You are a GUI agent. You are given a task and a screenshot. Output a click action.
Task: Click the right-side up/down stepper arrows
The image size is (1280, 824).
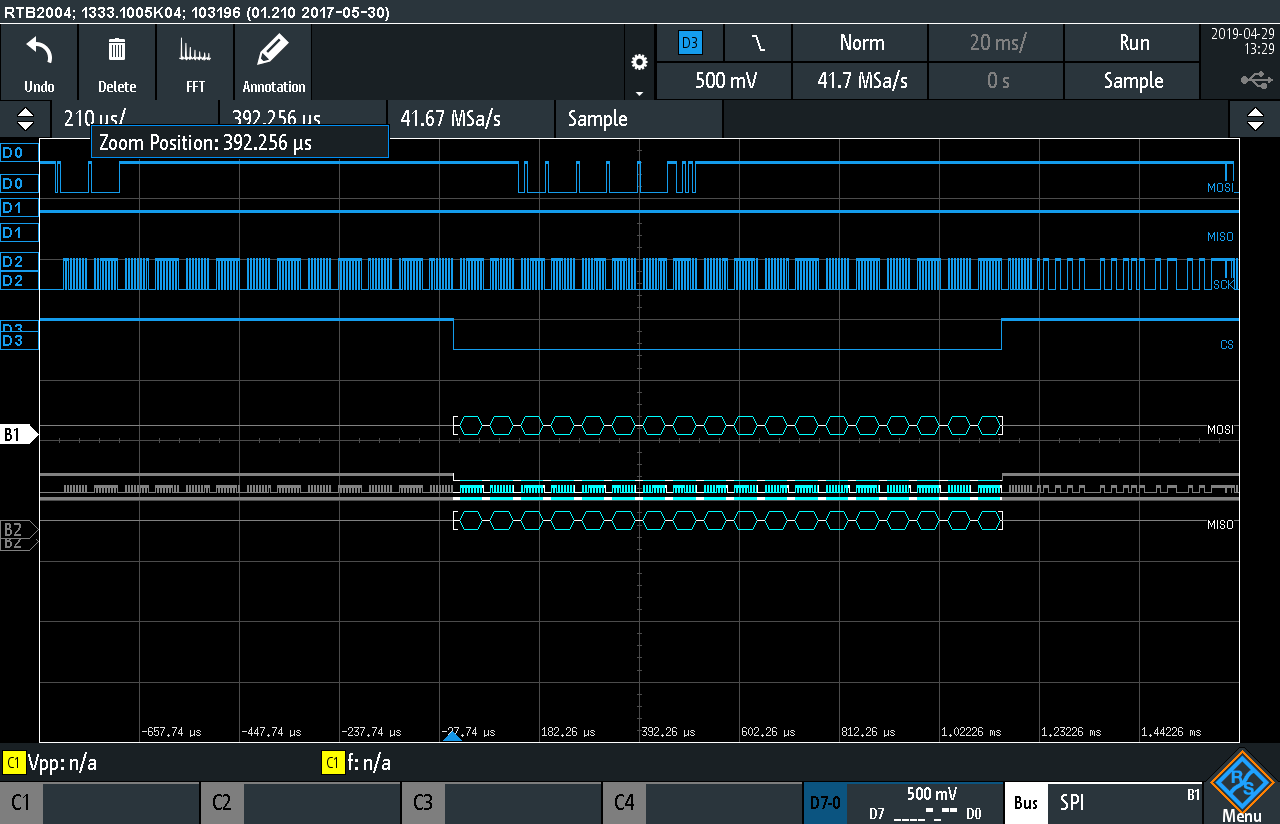1255,119
